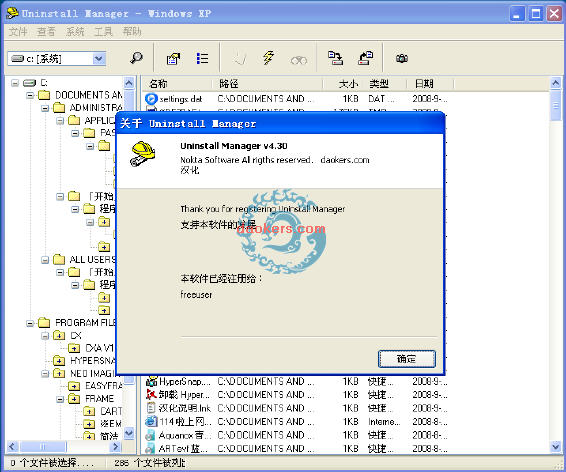Image resolution: width=566 pixels, height=472 pixels.
Task: Collapse the C: root tree node
Action: (x=15, y=83)
